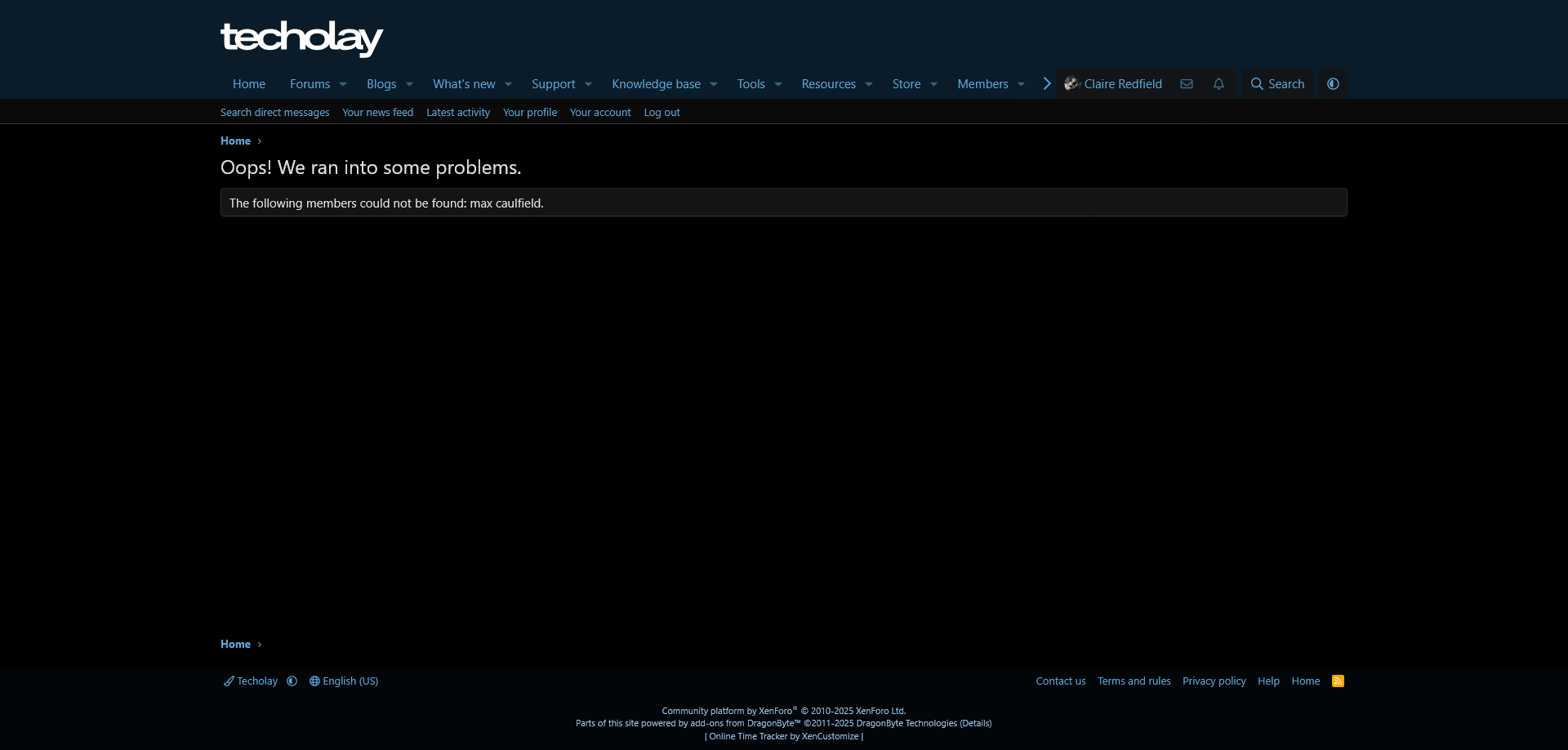Viewport: 1568px width, 750px height.
Task: Open the Resources nav tab
Action: point(829,84)
